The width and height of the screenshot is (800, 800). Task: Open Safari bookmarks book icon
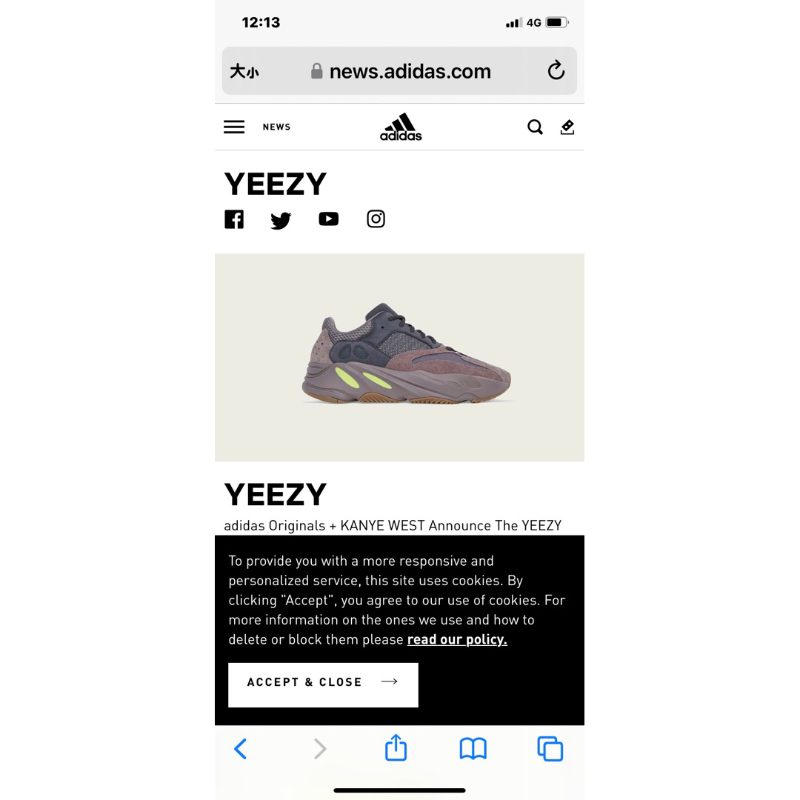pyautogui.click(x=473, y=749)
